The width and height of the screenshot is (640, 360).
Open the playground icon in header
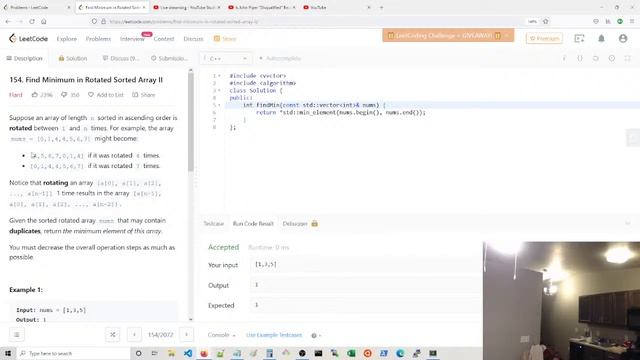click(x=579, y=38)
